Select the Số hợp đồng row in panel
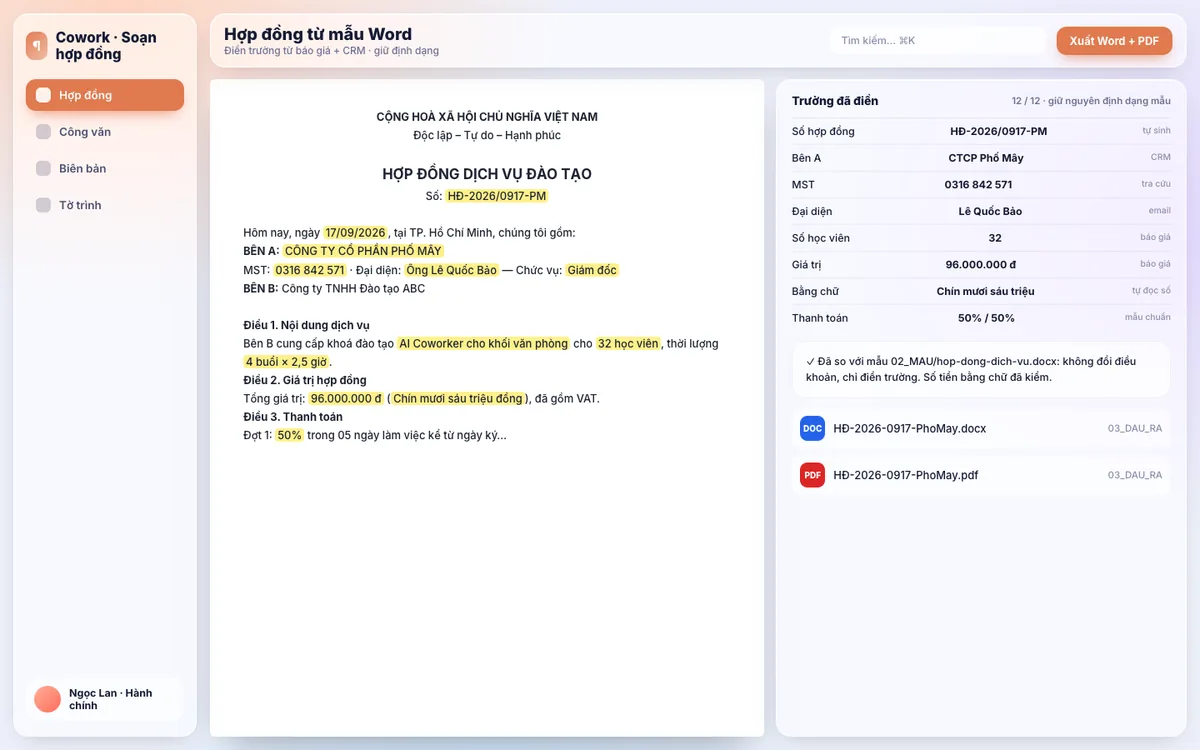Screen dimensions: 1200x750 [x=981, y=131]
